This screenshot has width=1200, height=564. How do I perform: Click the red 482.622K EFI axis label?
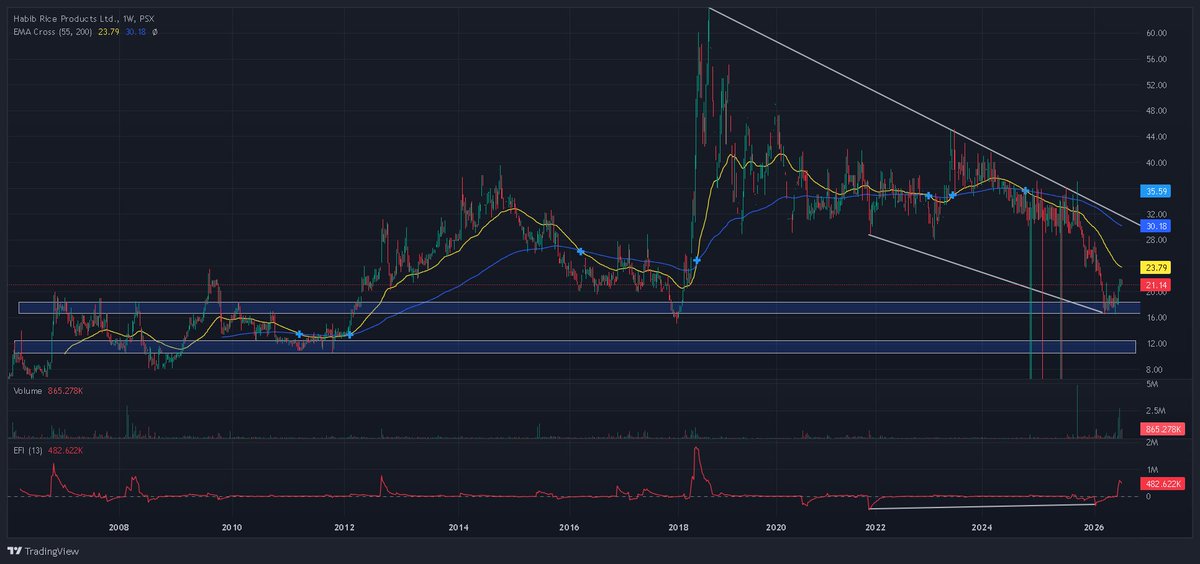(1162, 483)
